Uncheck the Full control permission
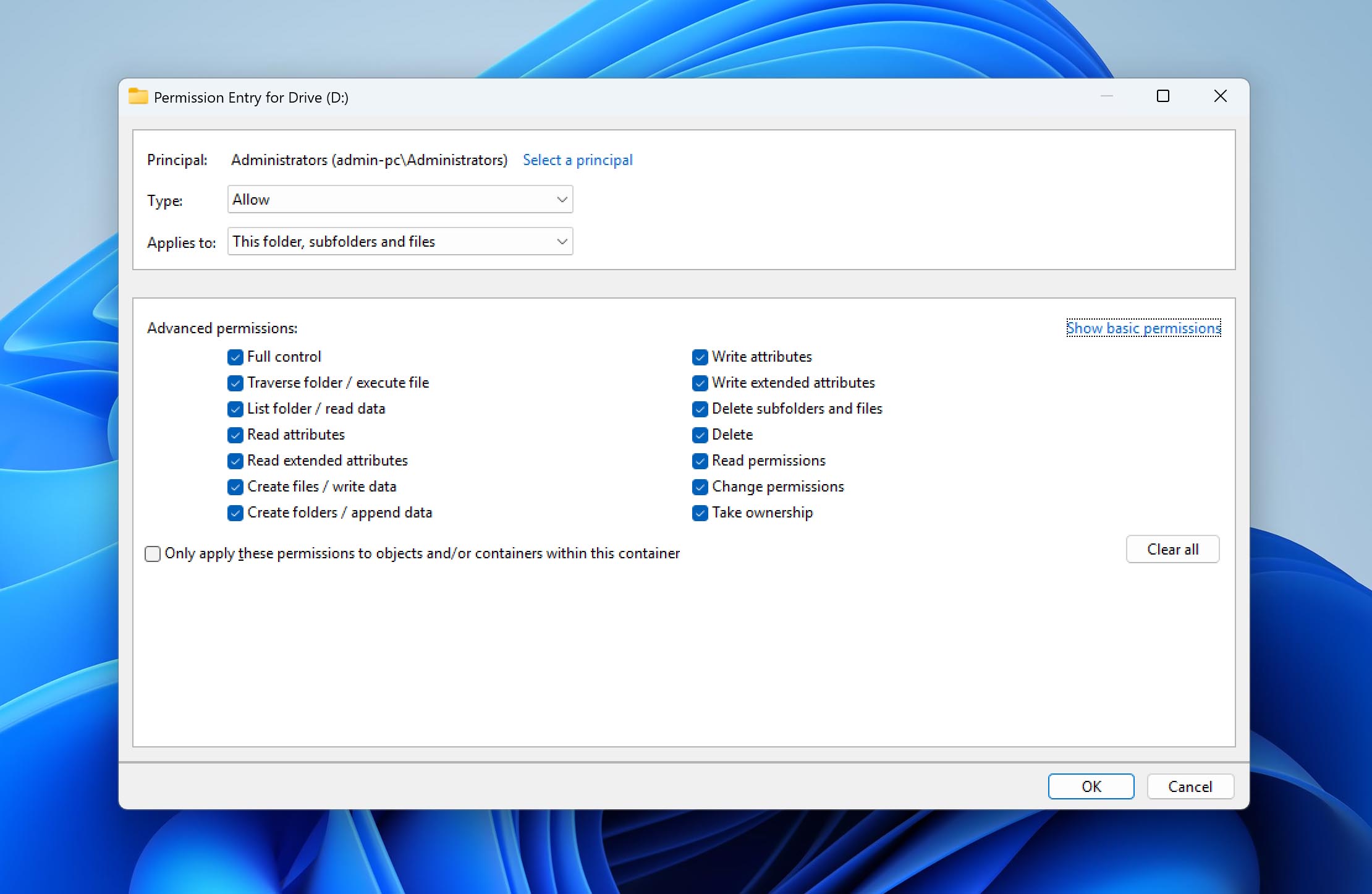The width and height of the screenshot is (1372, 894). (235, 357)
